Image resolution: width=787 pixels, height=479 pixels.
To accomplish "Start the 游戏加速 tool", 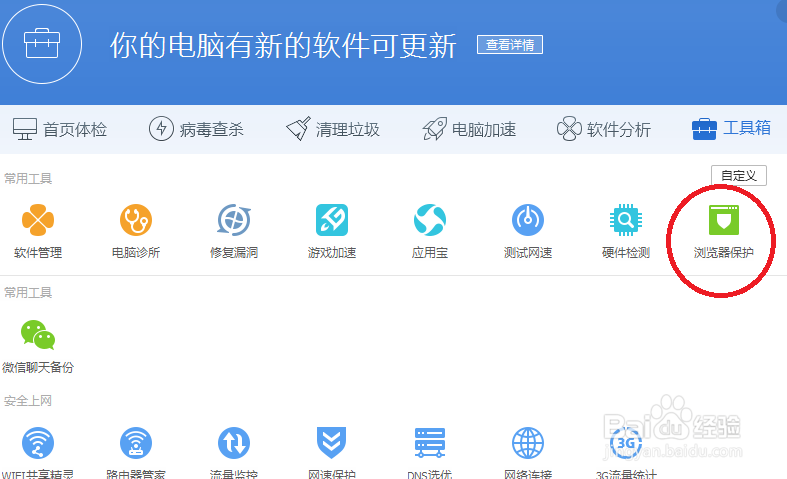I will click(x=332, y=220).
